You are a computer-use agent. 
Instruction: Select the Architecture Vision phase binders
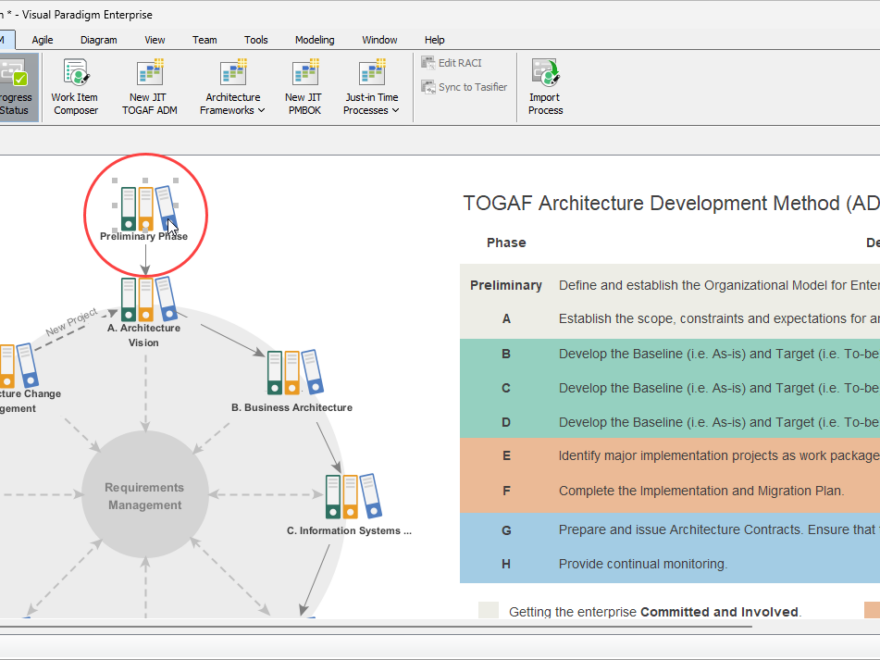tap(144, 300)
